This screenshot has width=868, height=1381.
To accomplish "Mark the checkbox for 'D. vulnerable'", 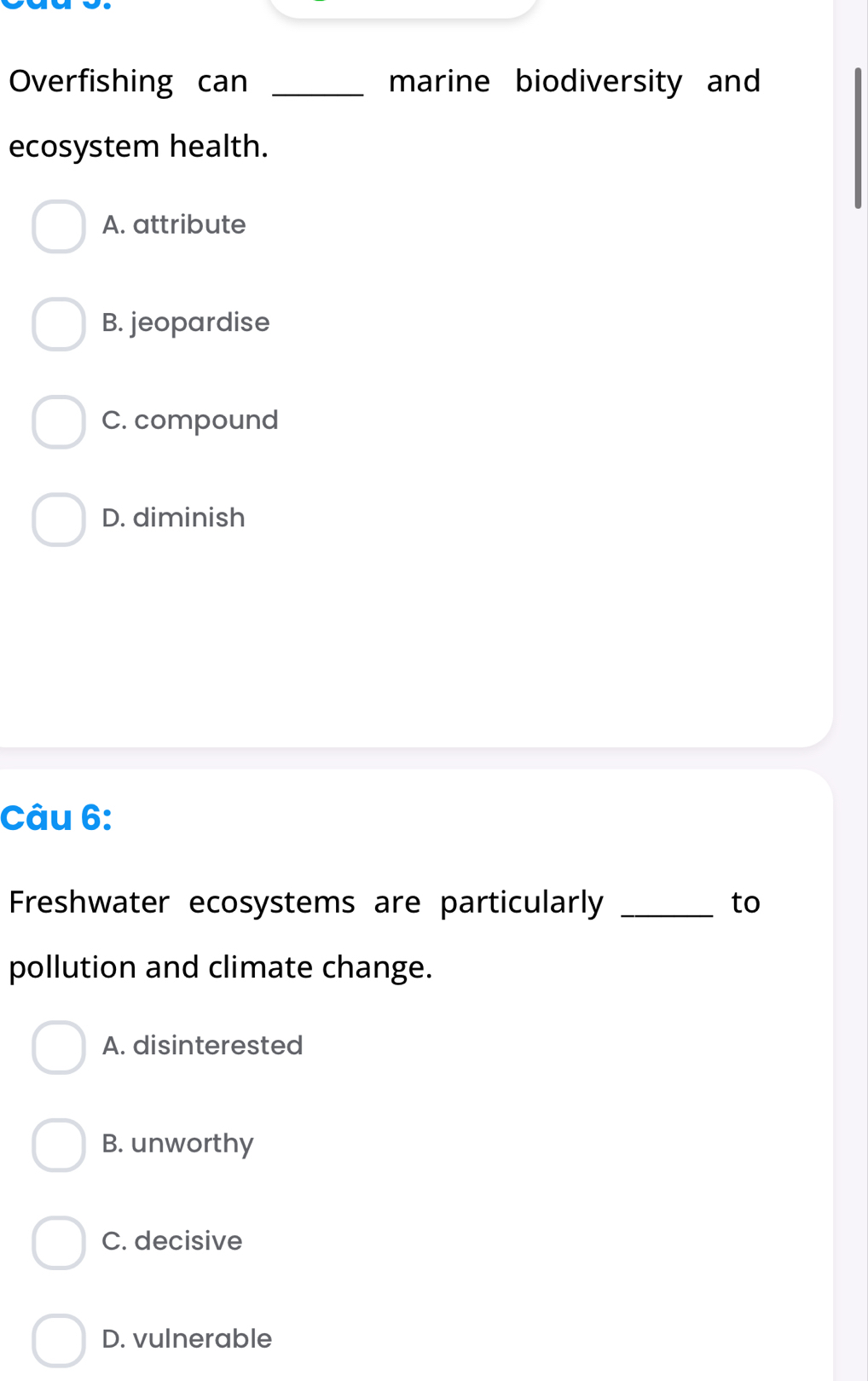I will [59, 1340].
